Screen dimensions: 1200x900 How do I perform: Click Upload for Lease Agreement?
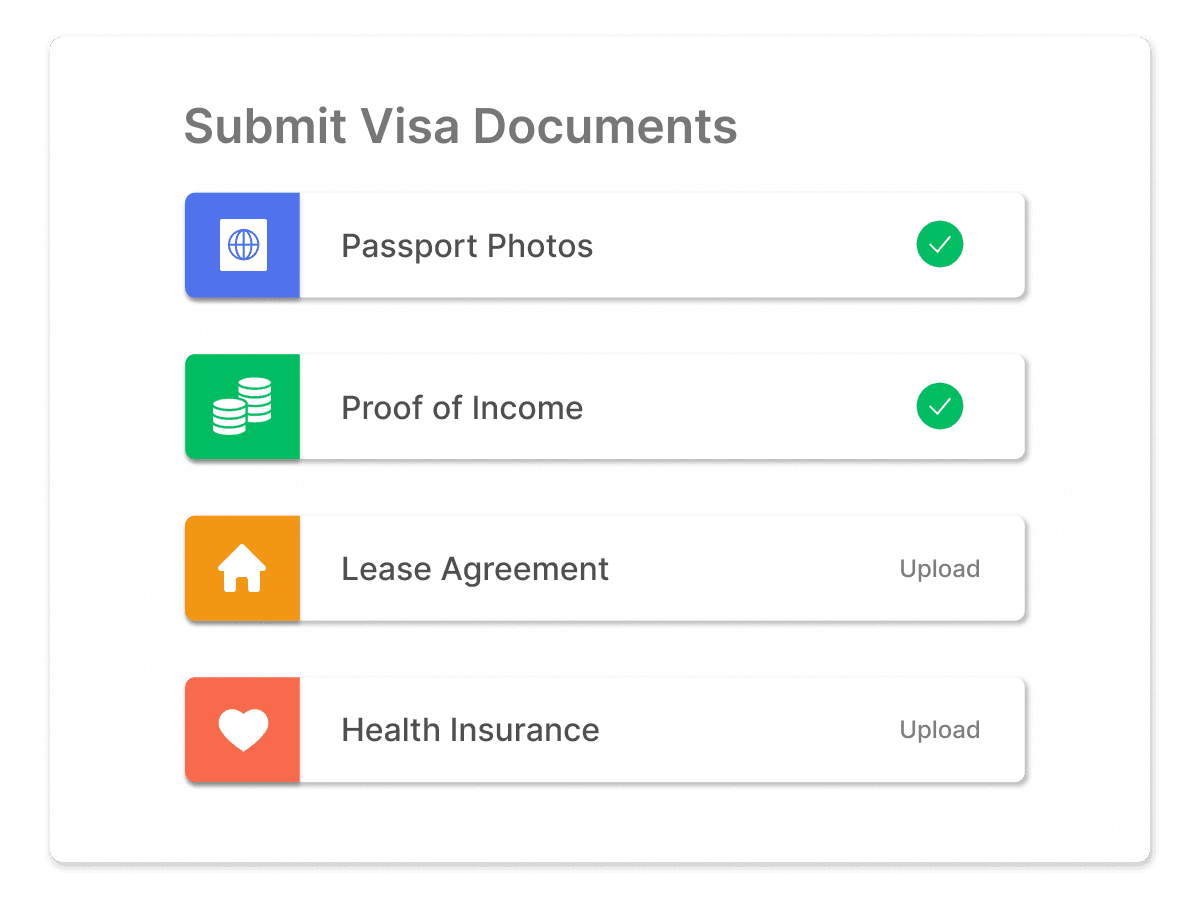pyautogui.click(x=939, y=568)
